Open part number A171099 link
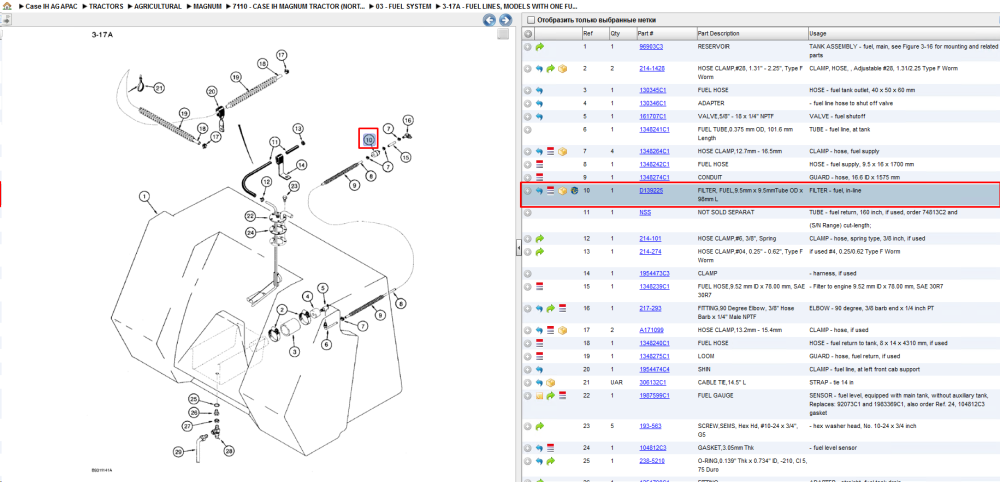Screen dimensions: 1000x482 (x=651, y=330)
